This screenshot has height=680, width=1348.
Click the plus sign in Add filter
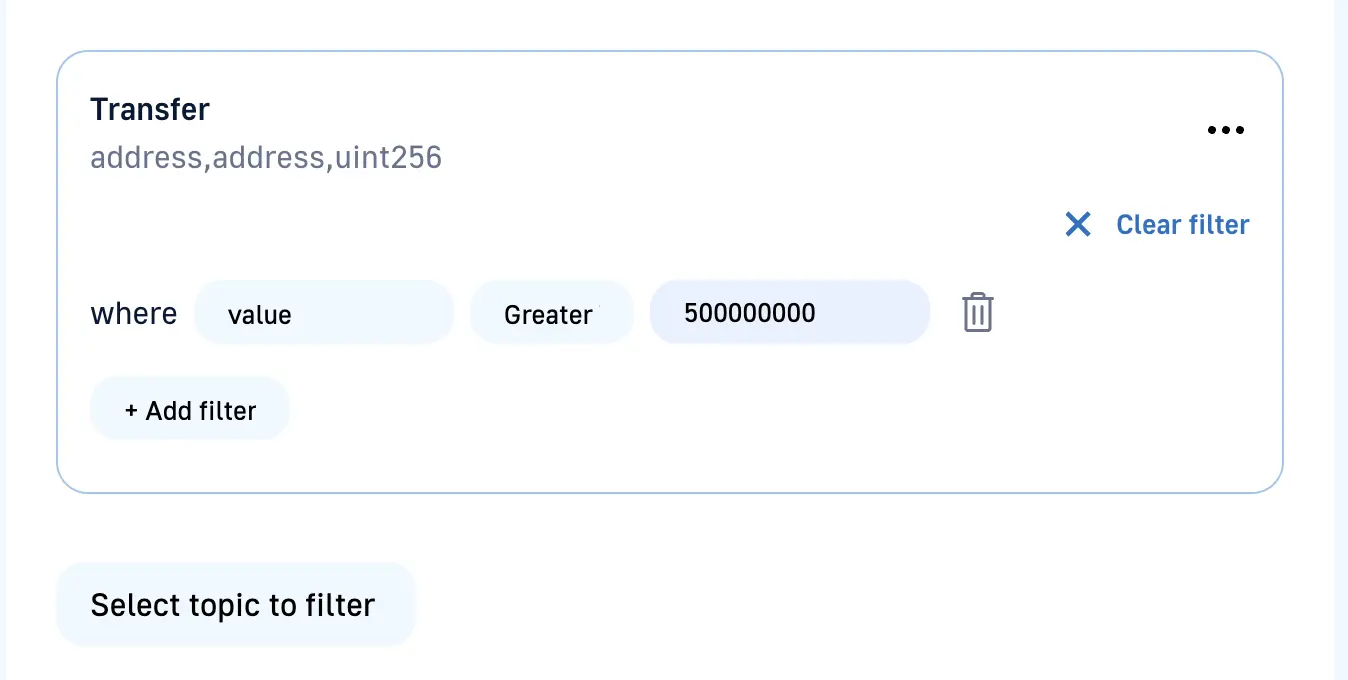(131, 411)
